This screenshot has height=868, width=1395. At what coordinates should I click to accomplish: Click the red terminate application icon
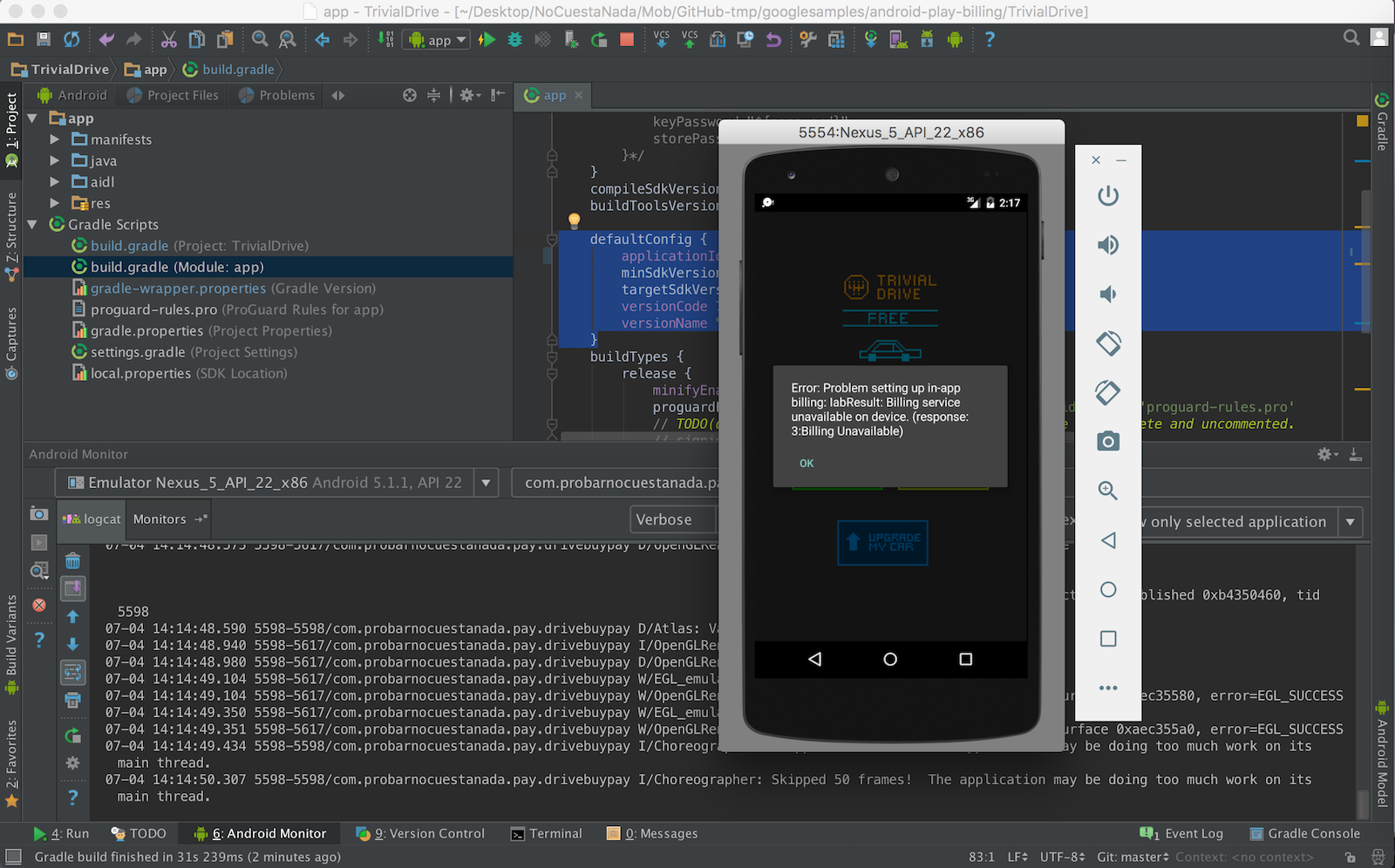[x=39, y=605]
